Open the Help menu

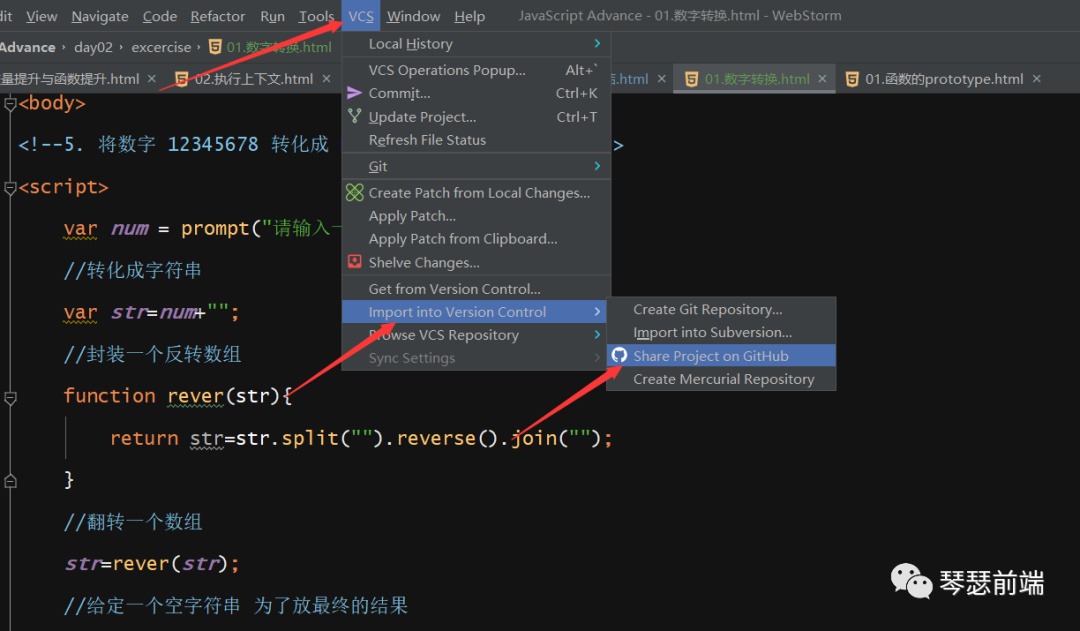[470, 16]
